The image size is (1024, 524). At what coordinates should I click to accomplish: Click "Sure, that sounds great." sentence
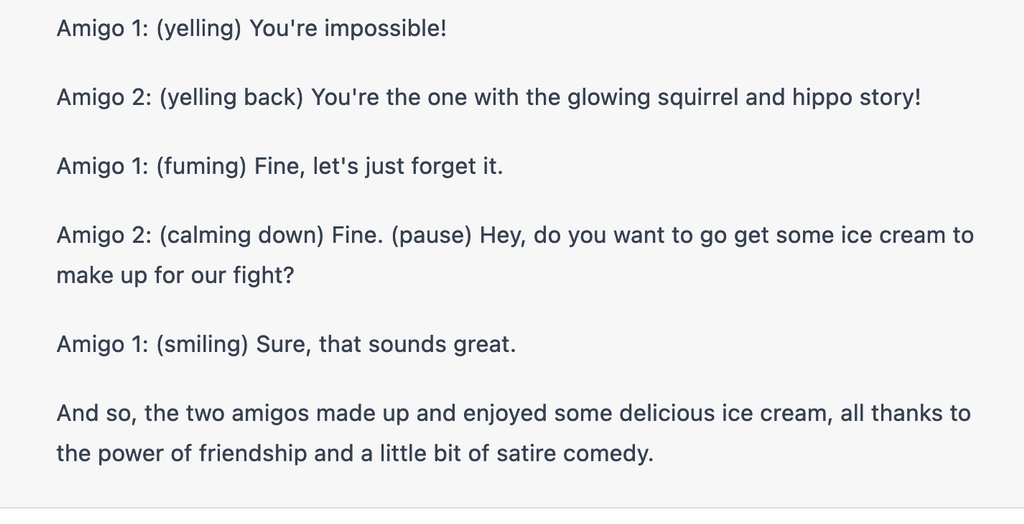tap(386, 344)
